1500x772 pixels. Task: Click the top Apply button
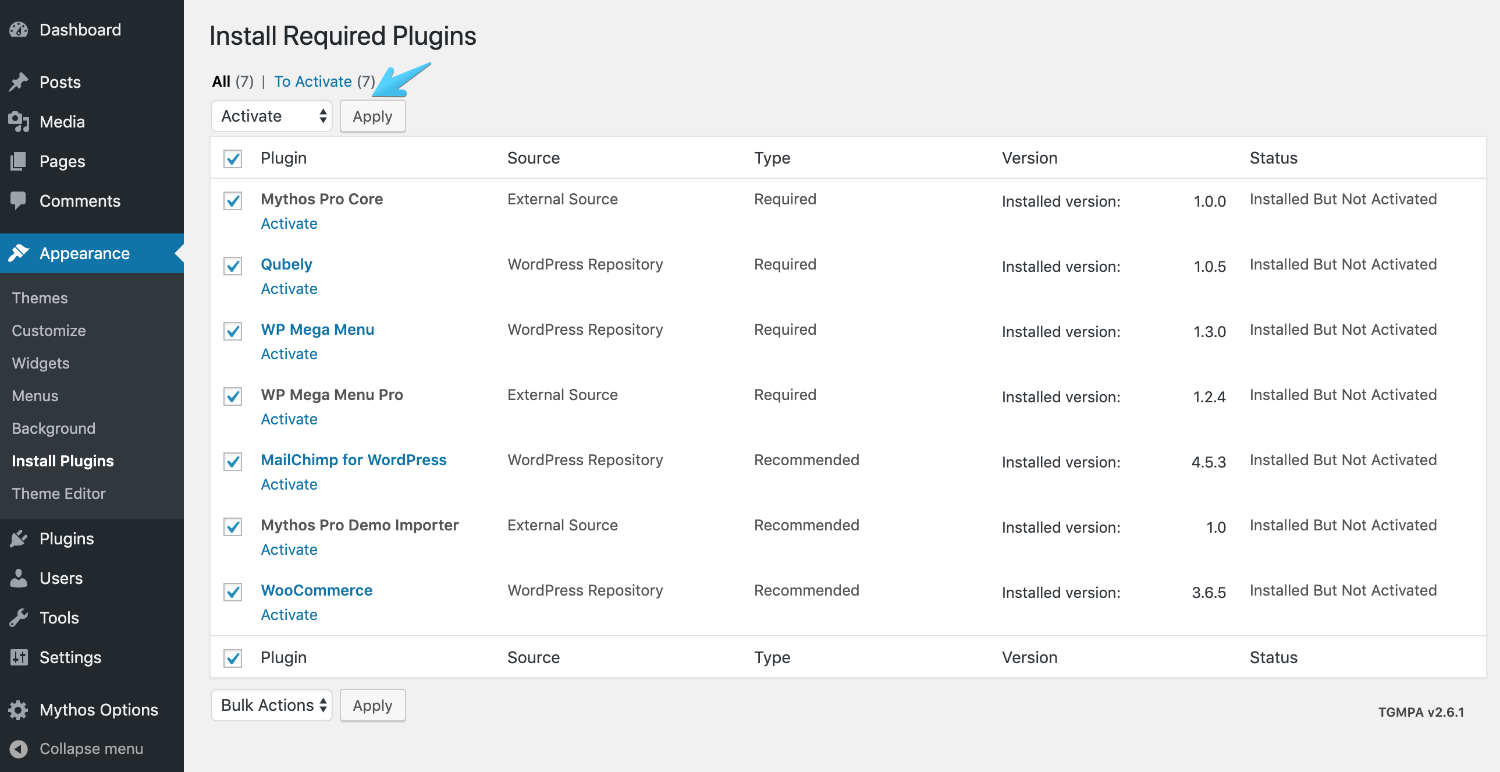tap(373, 116)
